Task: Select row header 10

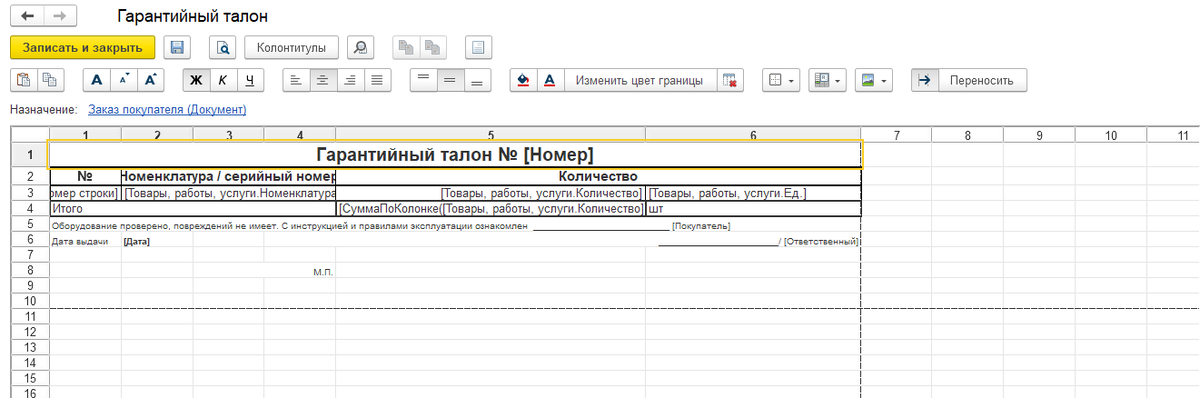Action: pos(29,301)
